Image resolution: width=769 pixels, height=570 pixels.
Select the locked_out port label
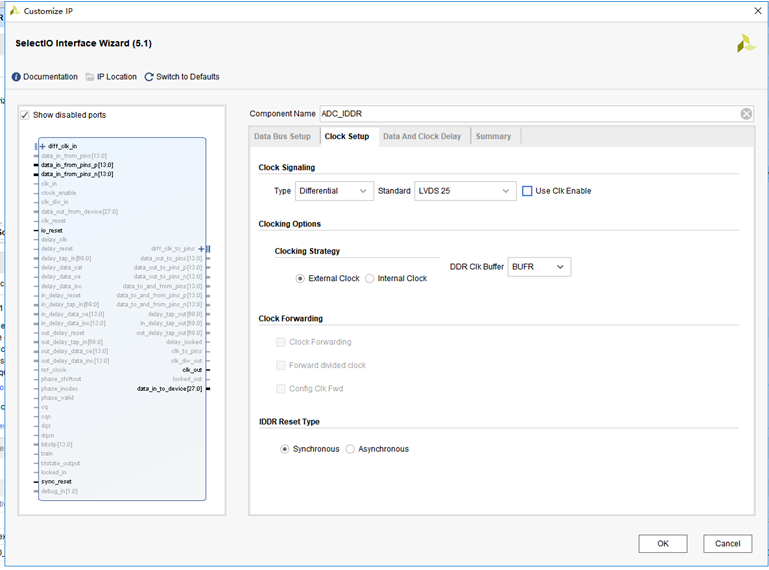pyautogui.click(x=187, y=379)
